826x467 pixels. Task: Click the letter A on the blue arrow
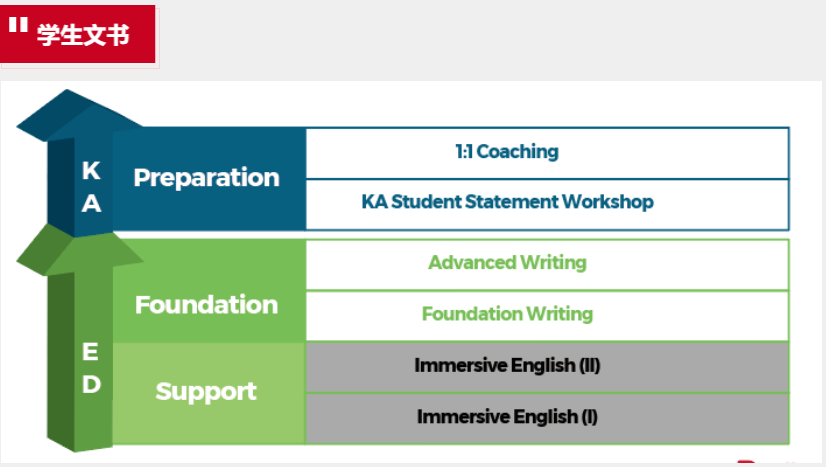tap(91, 203)
